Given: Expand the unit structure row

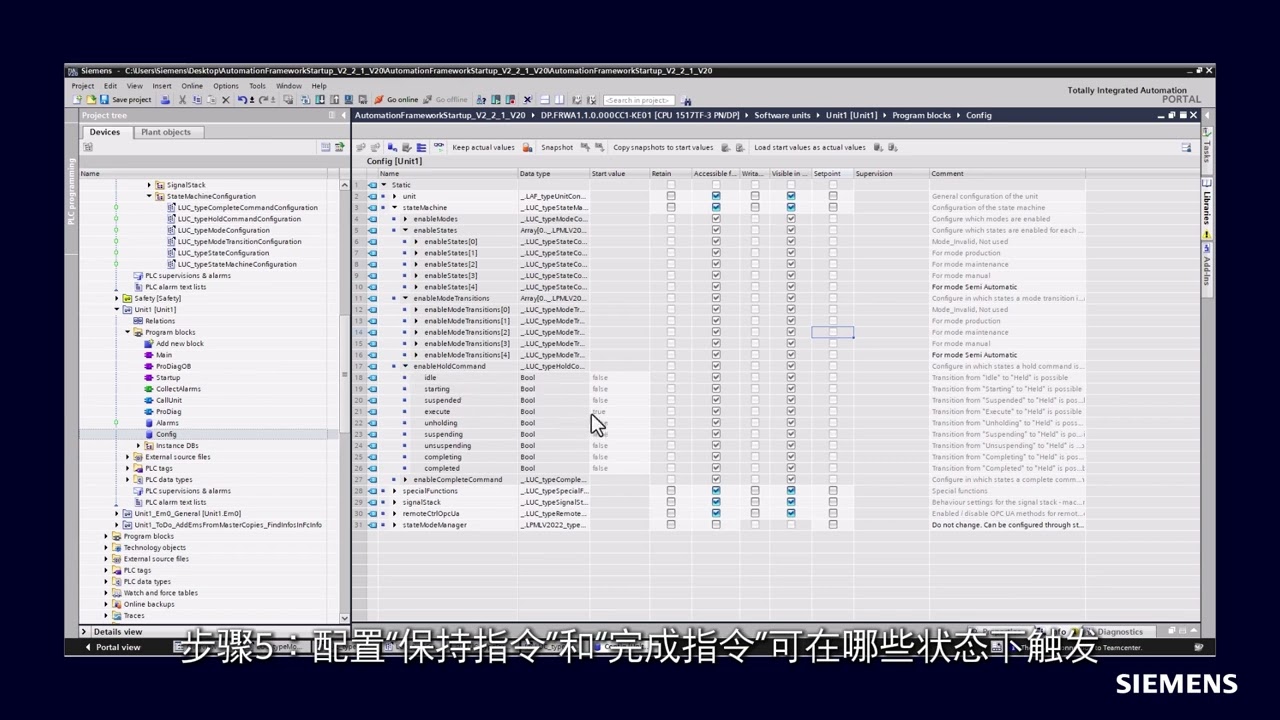Looking at the screenshot, I should 394,196.
